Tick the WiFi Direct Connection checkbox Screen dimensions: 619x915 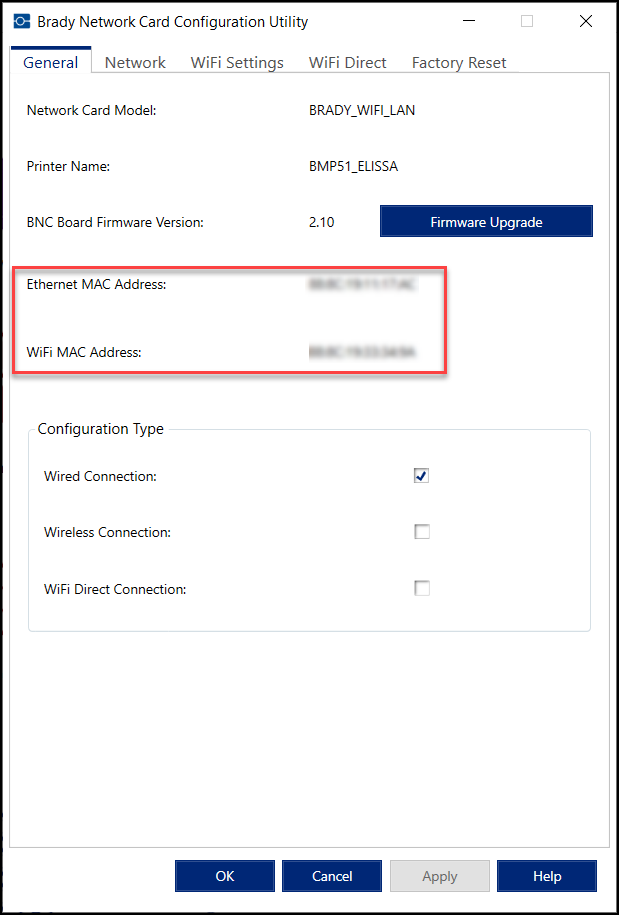(x=422, y=589)
